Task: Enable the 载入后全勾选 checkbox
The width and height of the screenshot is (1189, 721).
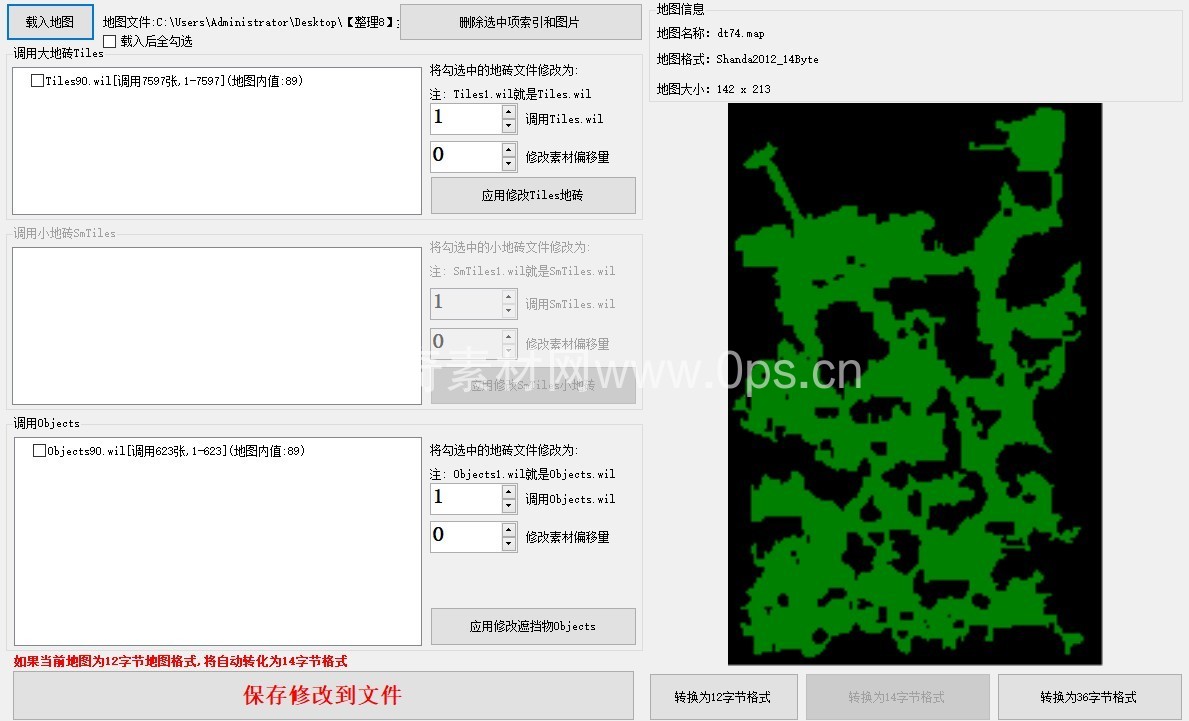Action: [110, 42]
